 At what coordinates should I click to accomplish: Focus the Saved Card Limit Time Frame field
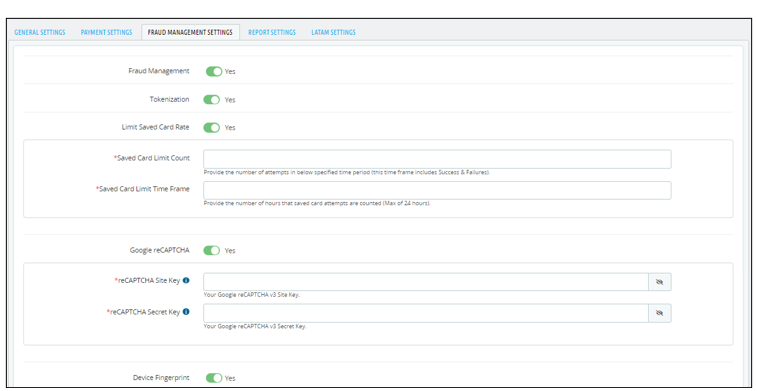pos(437,190)
